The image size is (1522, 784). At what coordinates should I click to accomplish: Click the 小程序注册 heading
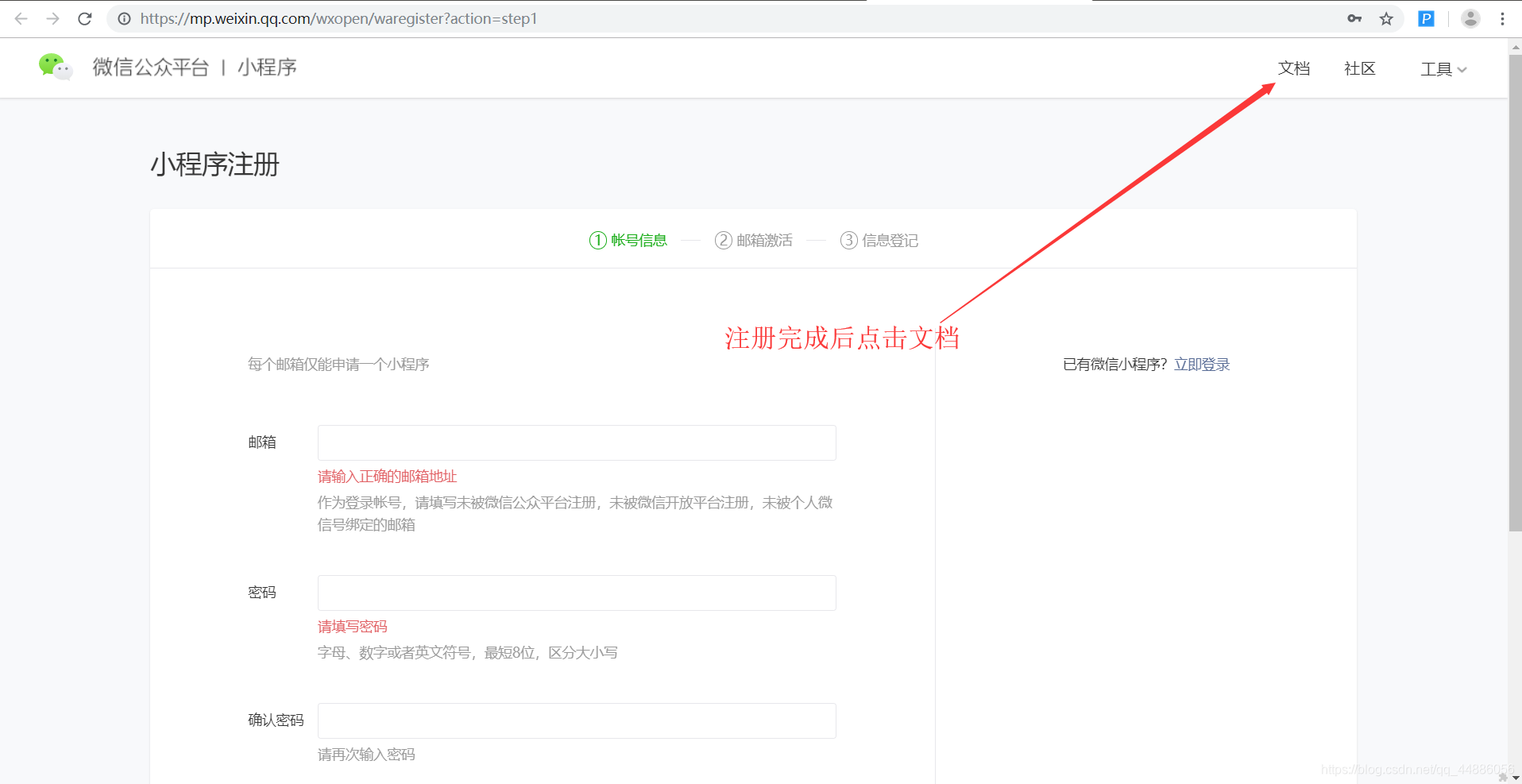pyautogui.click(x=215, y=164)
